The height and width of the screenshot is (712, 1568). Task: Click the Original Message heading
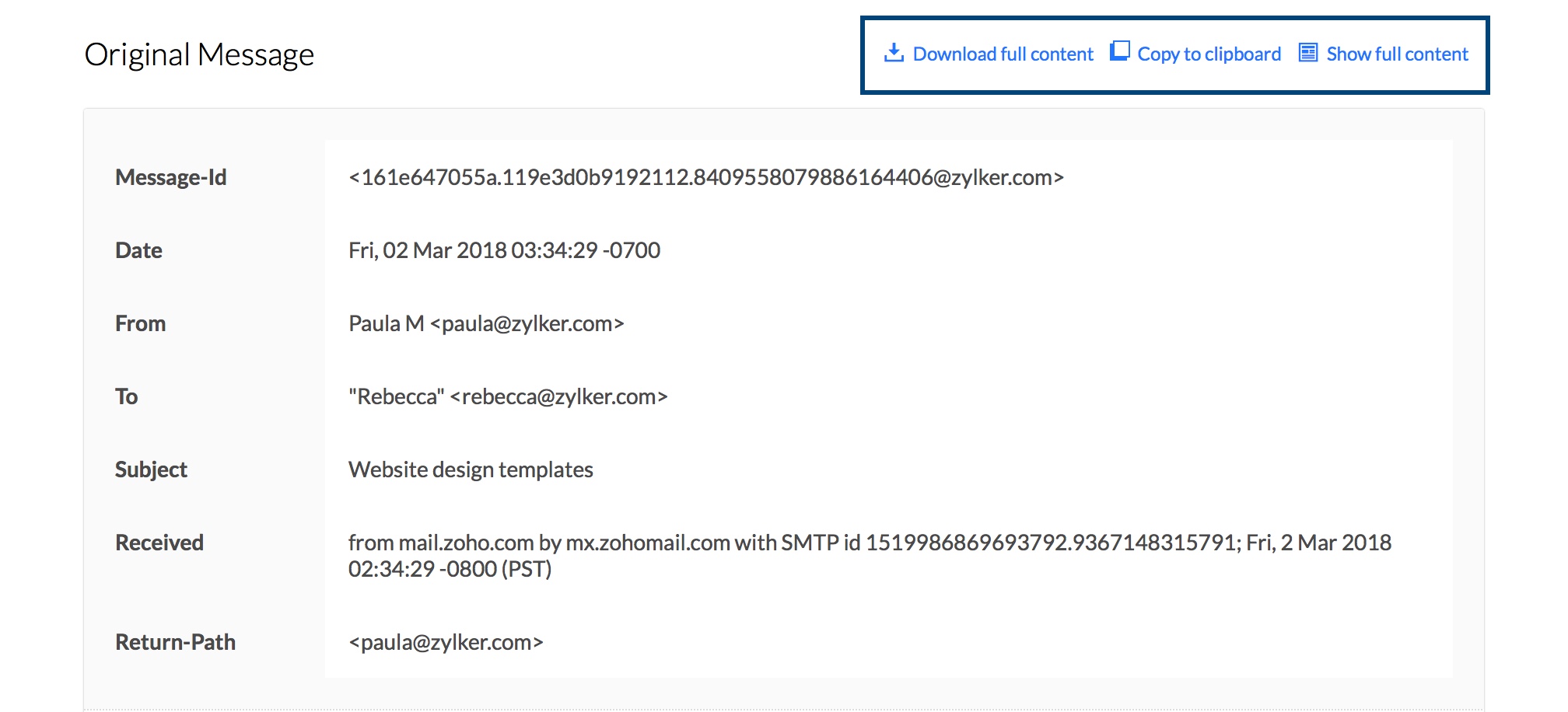coord(199,54)
